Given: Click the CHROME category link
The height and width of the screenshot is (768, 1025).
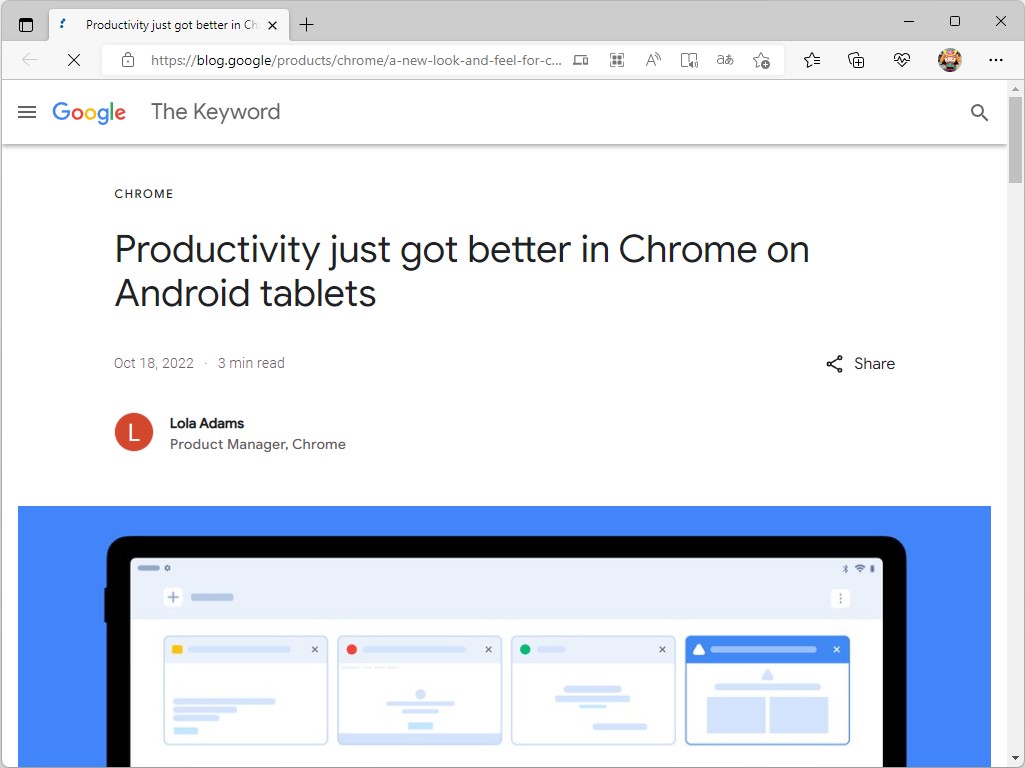Looking at the screenshot, I should tap(143, 193).
